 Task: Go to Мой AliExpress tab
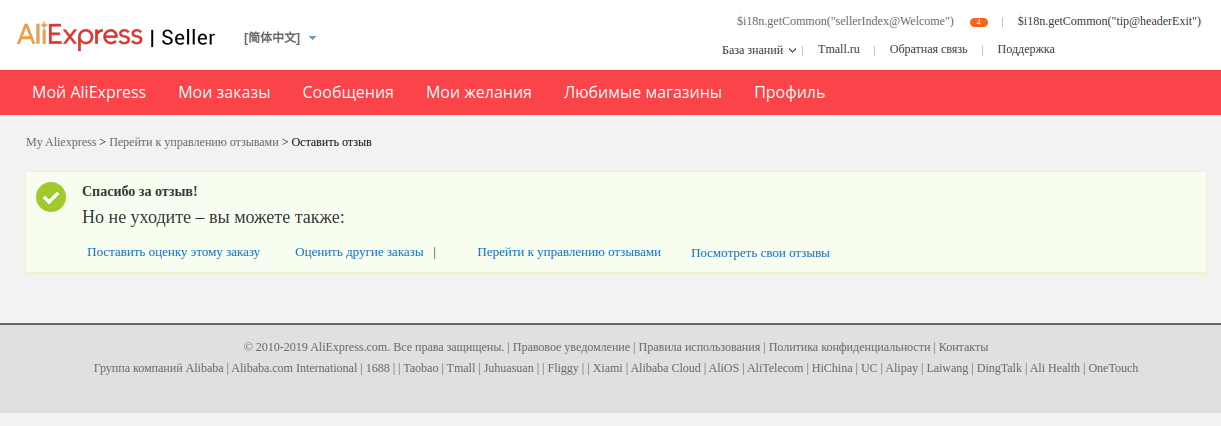pyautogui.click(x=89, y=92)
